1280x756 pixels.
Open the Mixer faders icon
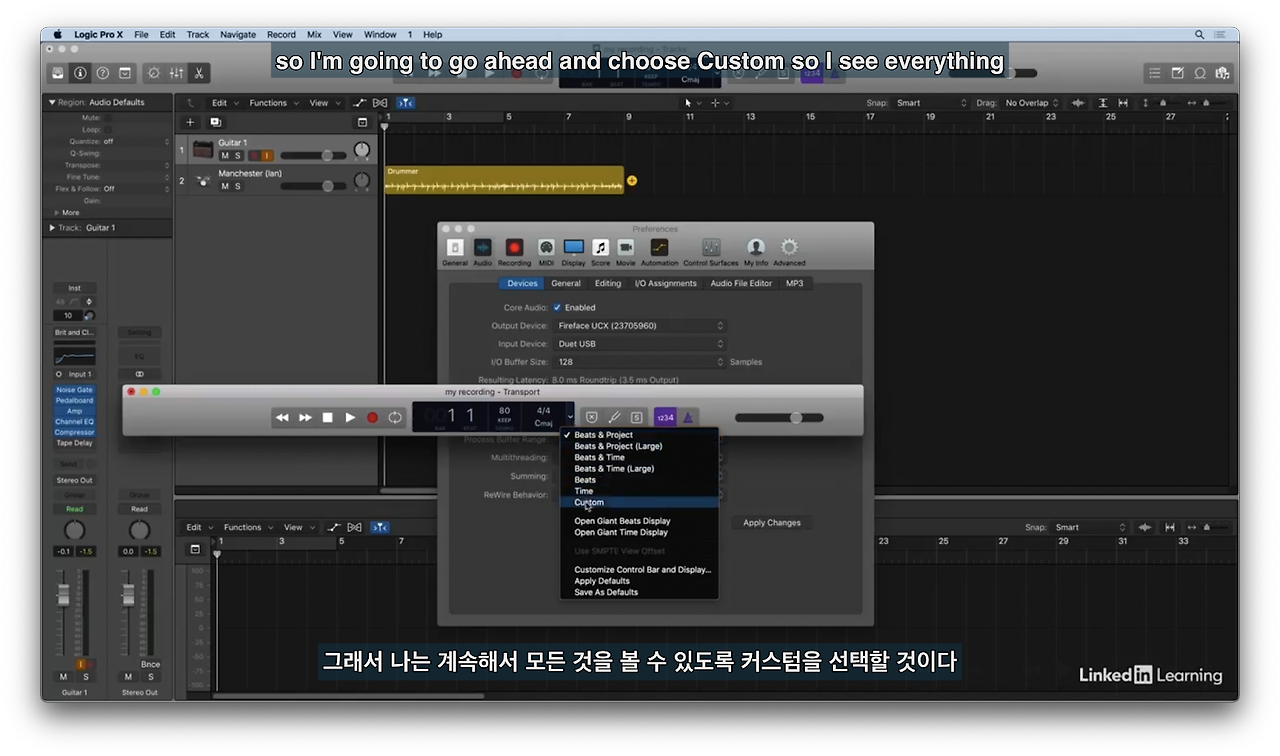pyautogui.click(x=176, y=73)
